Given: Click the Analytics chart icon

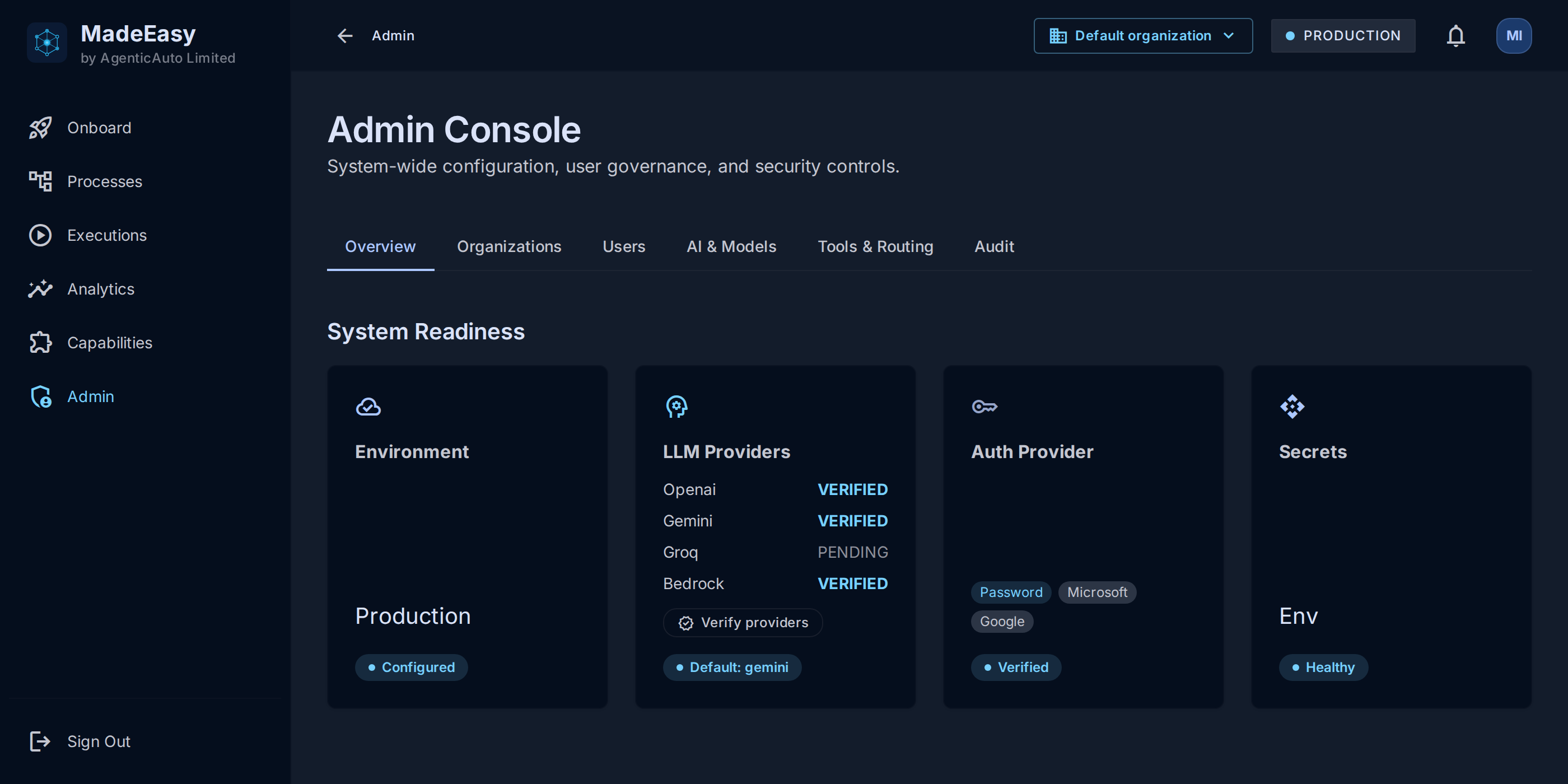Looking at the screenshot, I should click(40, 288).
